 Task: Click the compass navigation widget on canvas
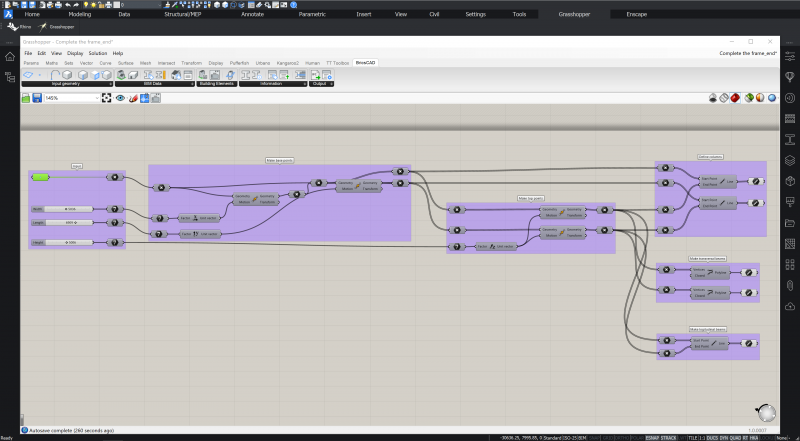point(766,413)
